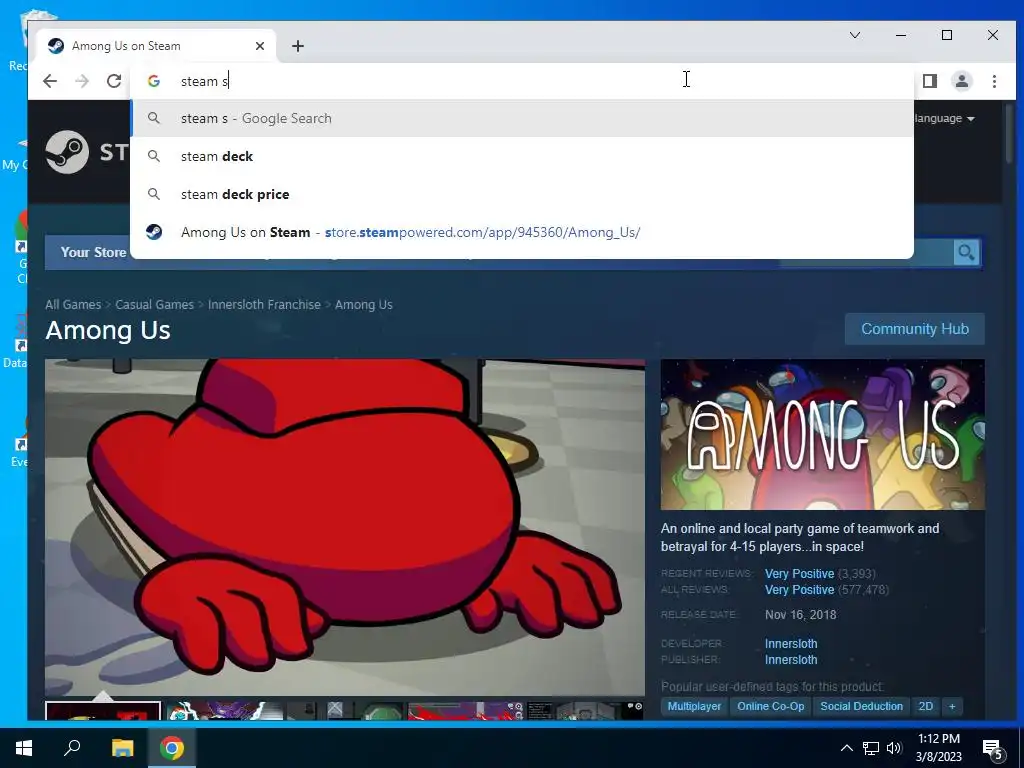The image size is (1024, 768).
Task: Open the Innersloth Franchise breadcrumb
Action: pos(264,304)
